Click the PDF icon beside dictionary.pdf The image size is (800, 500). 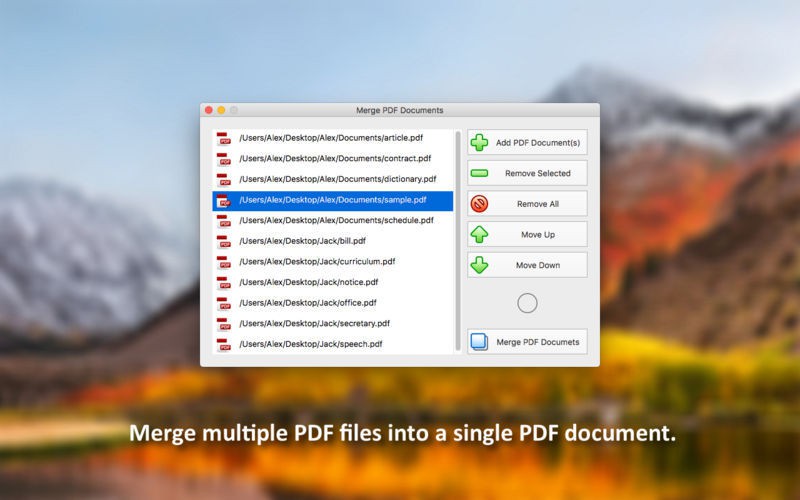pos(223,180)
